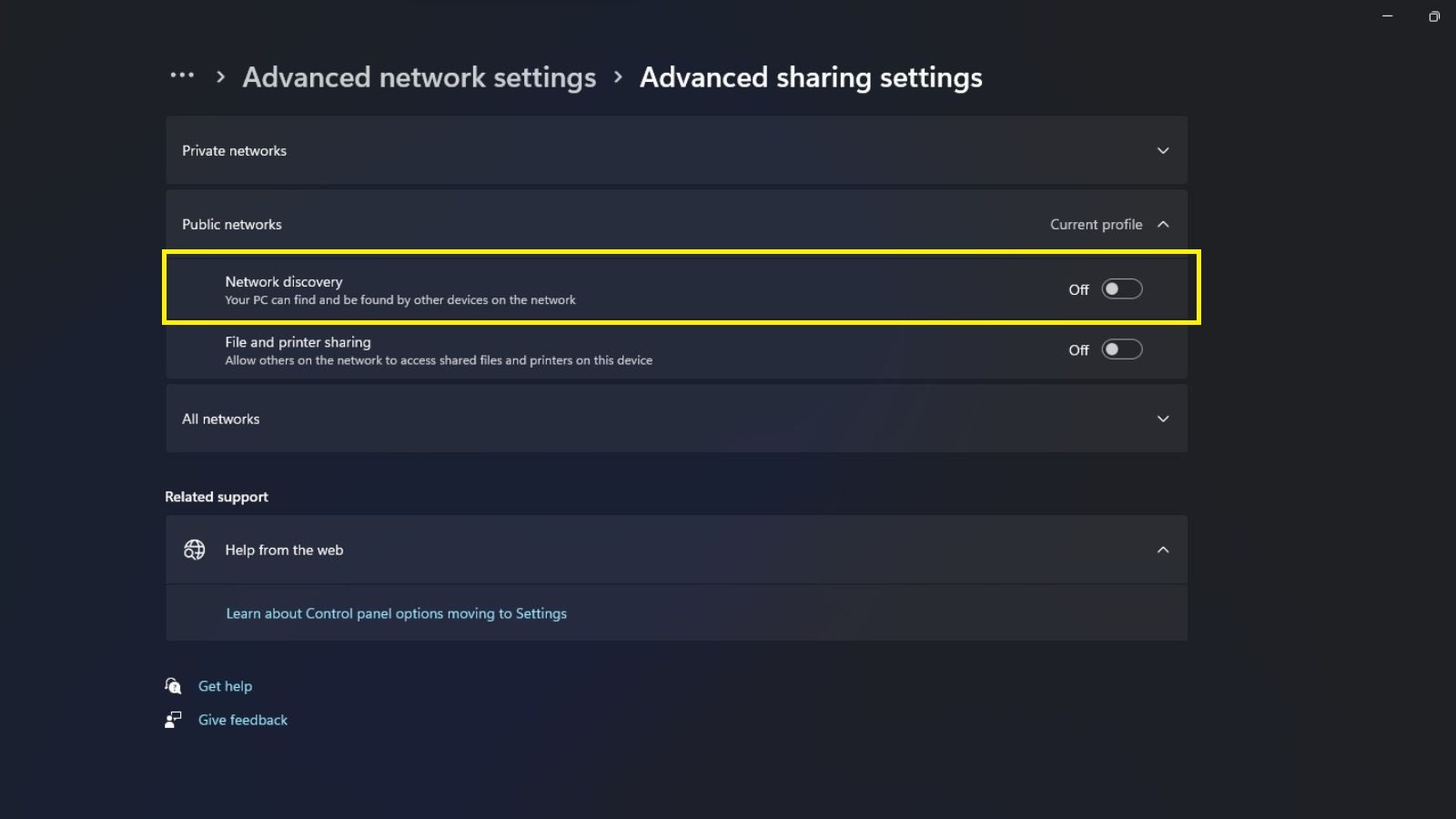This screenshot has width=1456, height=819.
Task: Click the Give feedback speech-bubble icon
Action: coord(173,719)
